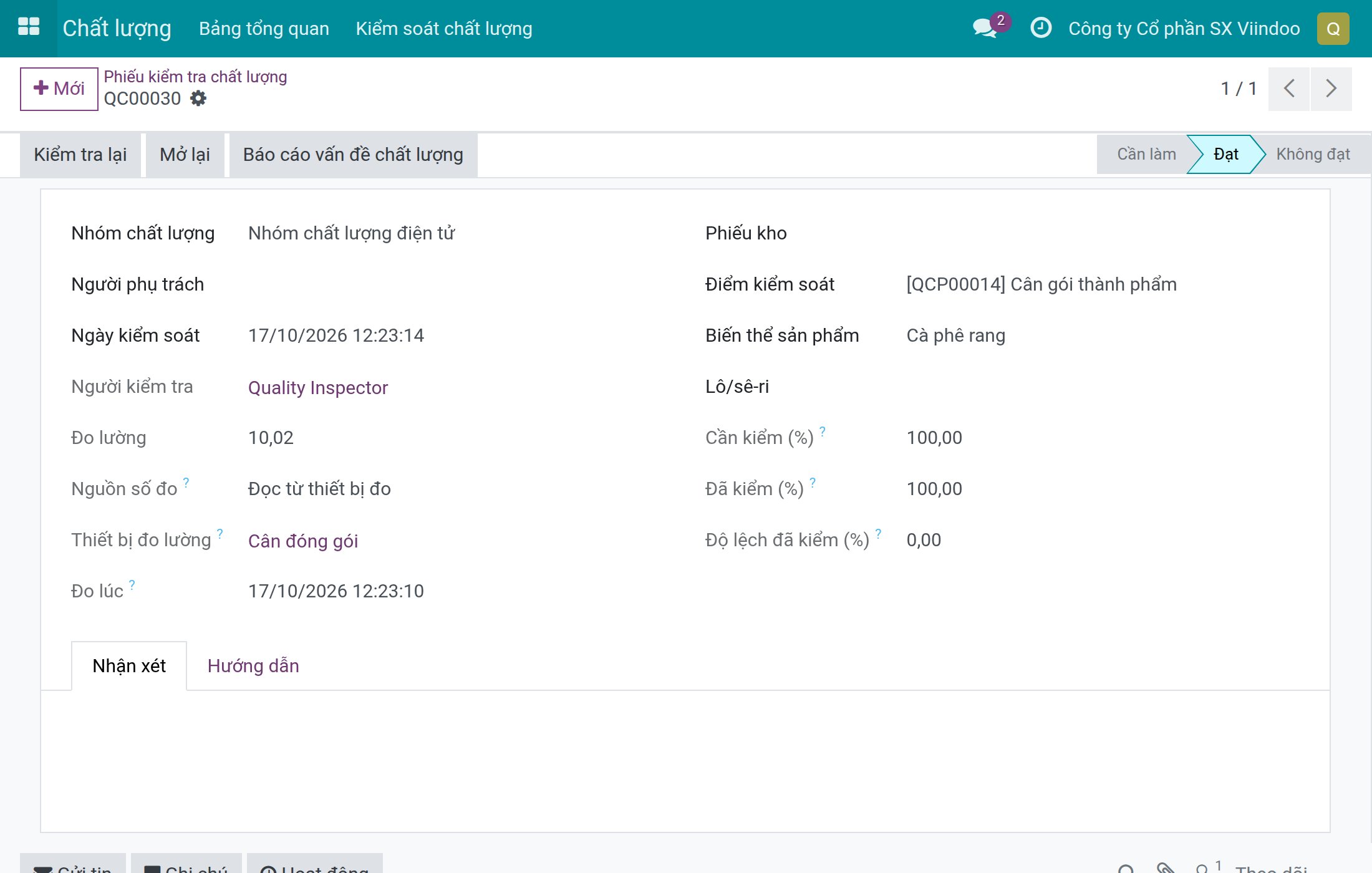Click Kiểm tra lại button

pos(80,155)
